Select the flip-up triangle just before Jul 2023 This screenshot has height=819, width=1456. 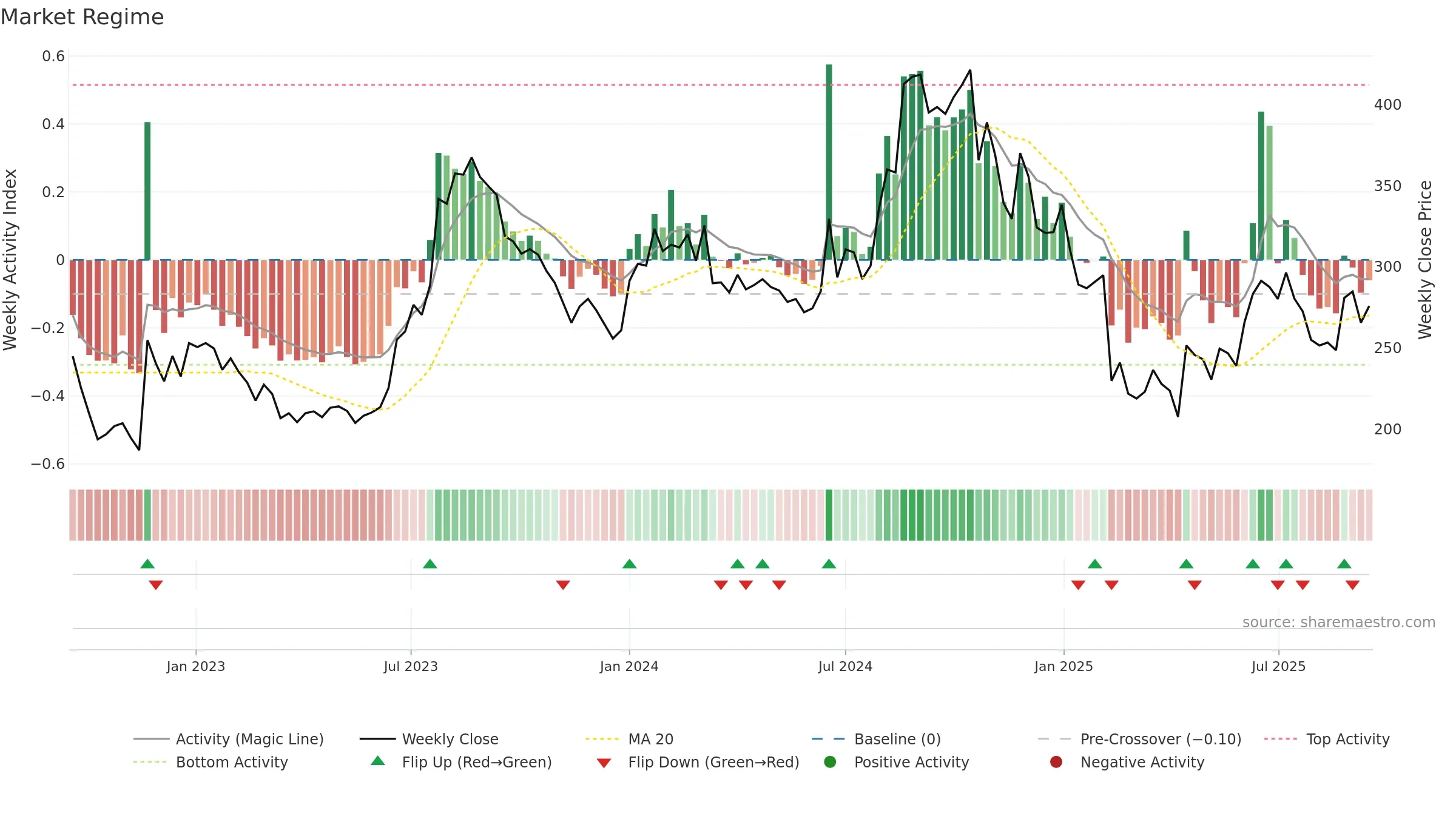(x=430, y=564)
